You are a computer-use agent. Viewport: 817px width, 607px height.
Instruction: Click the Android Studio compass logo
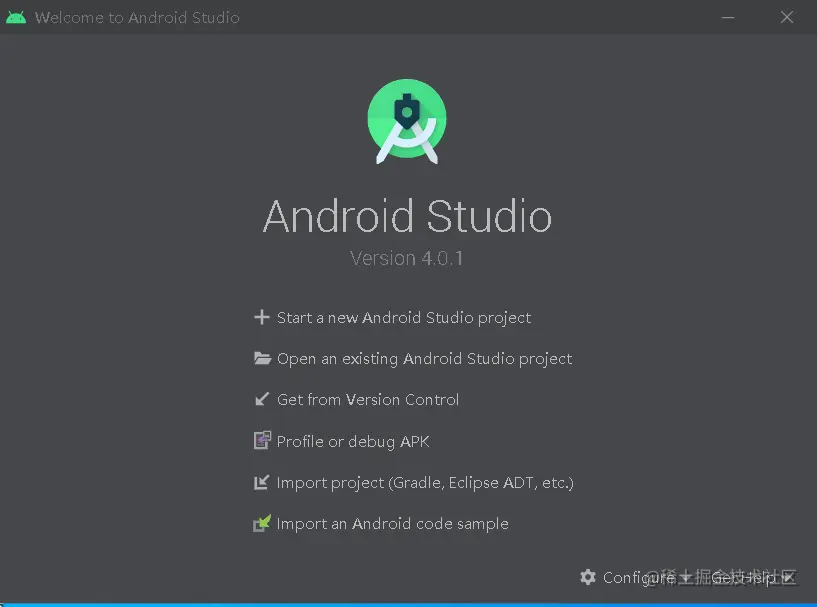click(x=407, y=121)
